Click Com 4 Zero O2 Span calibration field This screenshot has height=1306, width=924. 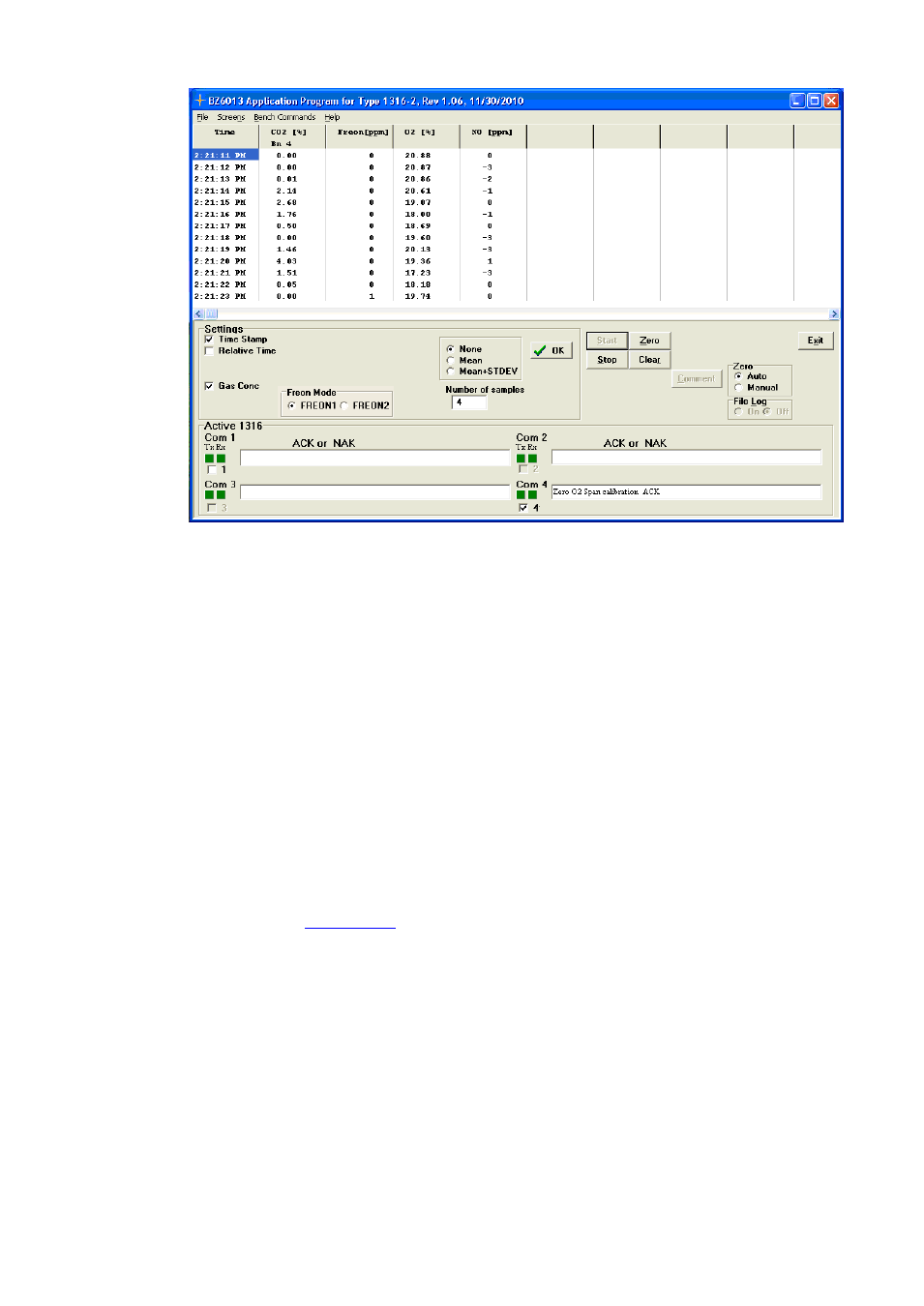click(x=686, y=492)
